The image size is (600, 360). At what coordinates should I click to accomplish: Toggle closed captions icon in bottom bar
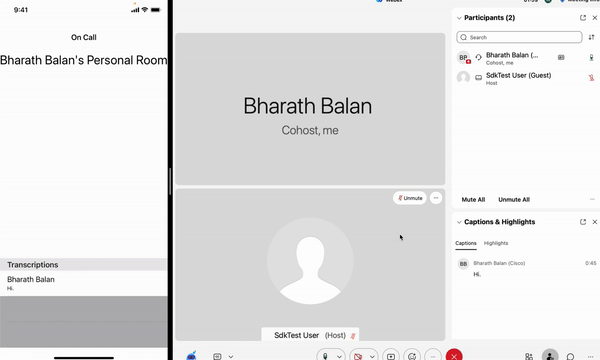[x=217, y=356]
